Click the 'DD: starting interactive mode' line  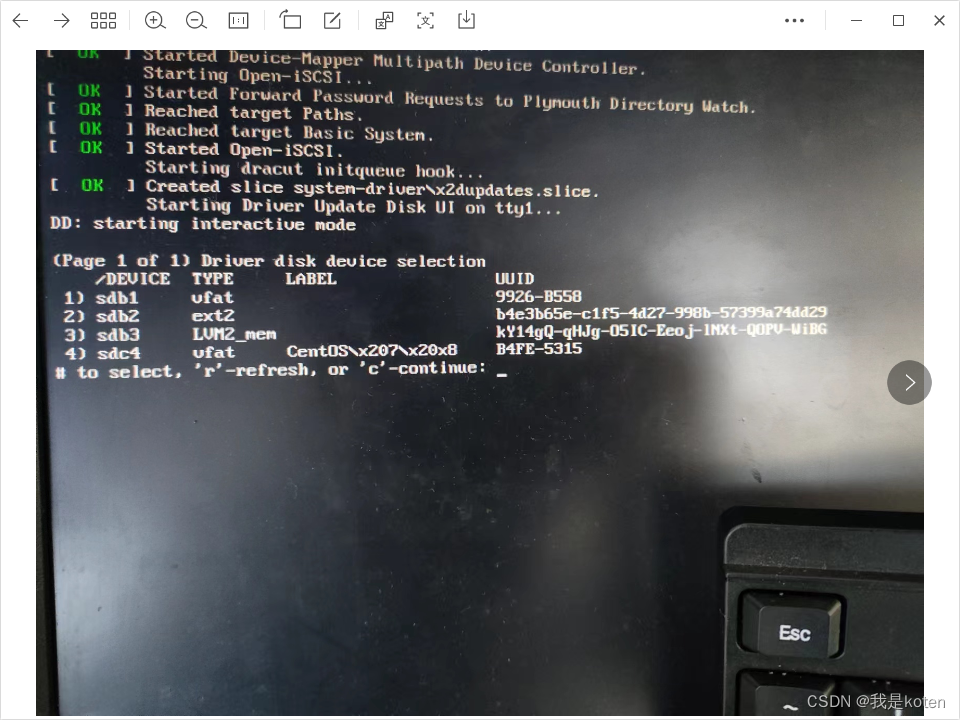tap(203, 224)
